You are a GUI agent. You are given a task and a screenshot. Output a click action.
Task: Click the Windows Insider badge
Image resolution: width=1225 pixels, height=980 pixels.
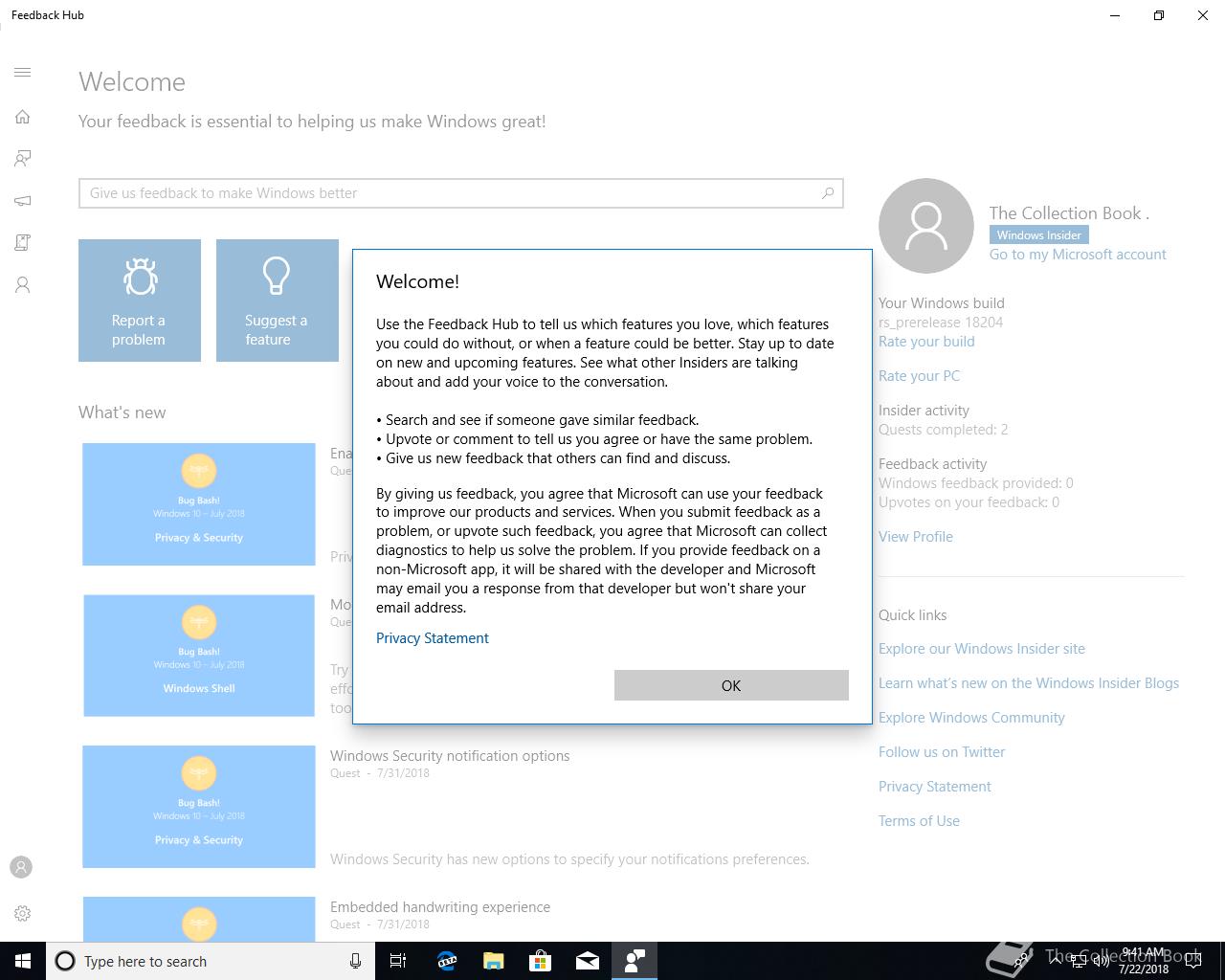[1038, 235]
